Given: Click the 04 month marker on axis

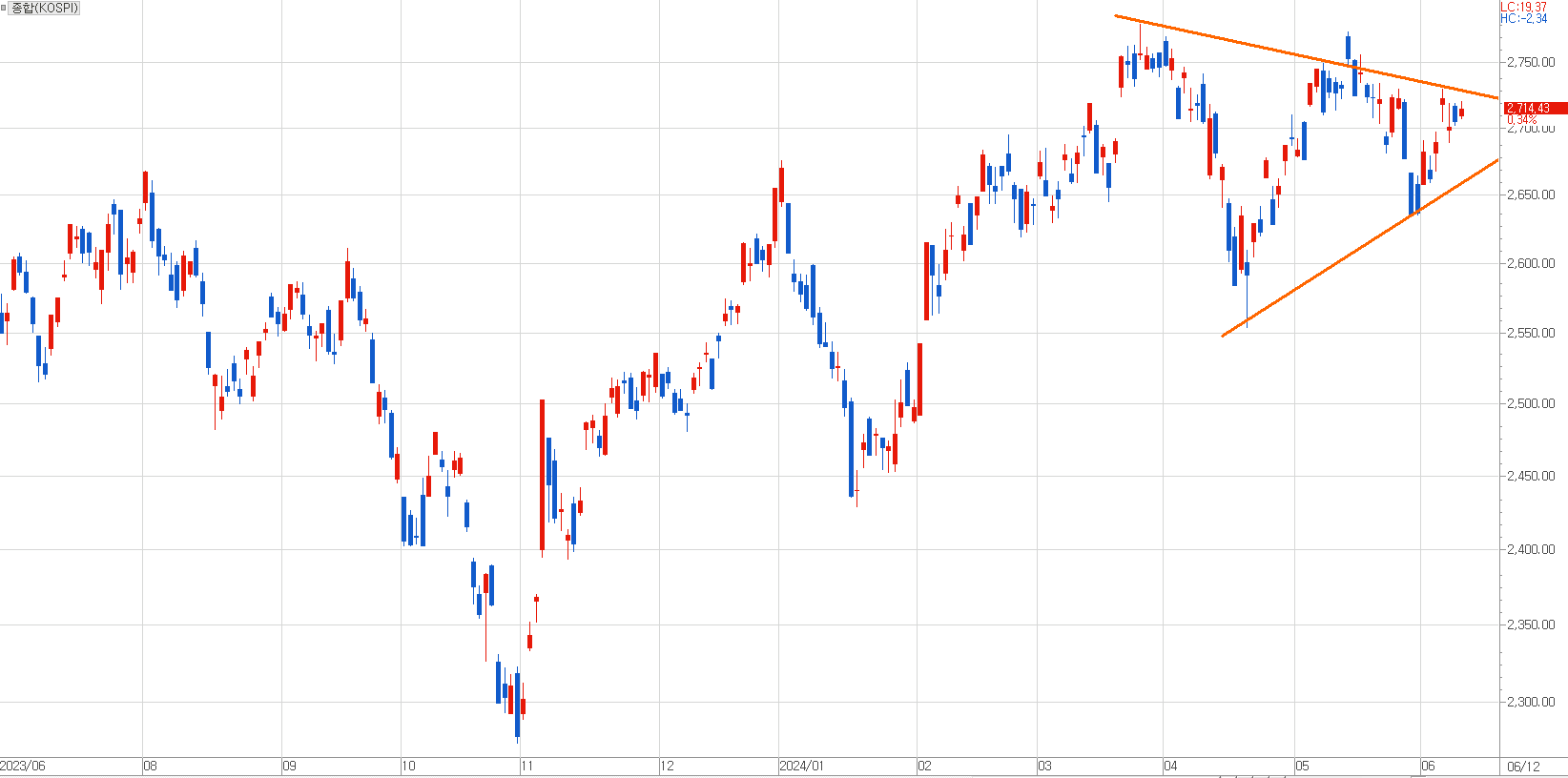Looking at the screenshot, I should [1170, 767].
